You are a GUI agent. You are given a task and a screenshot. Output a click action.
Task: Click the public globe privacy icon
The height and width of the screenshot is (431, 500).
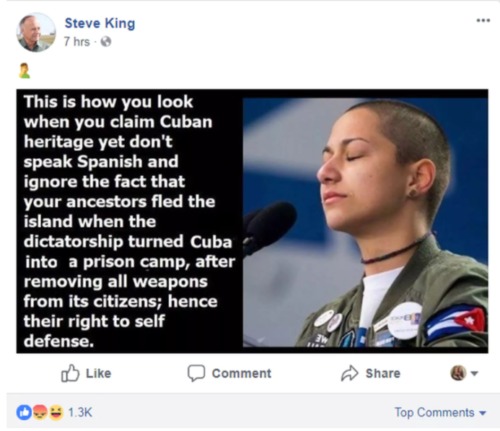(x=106, y=42)
